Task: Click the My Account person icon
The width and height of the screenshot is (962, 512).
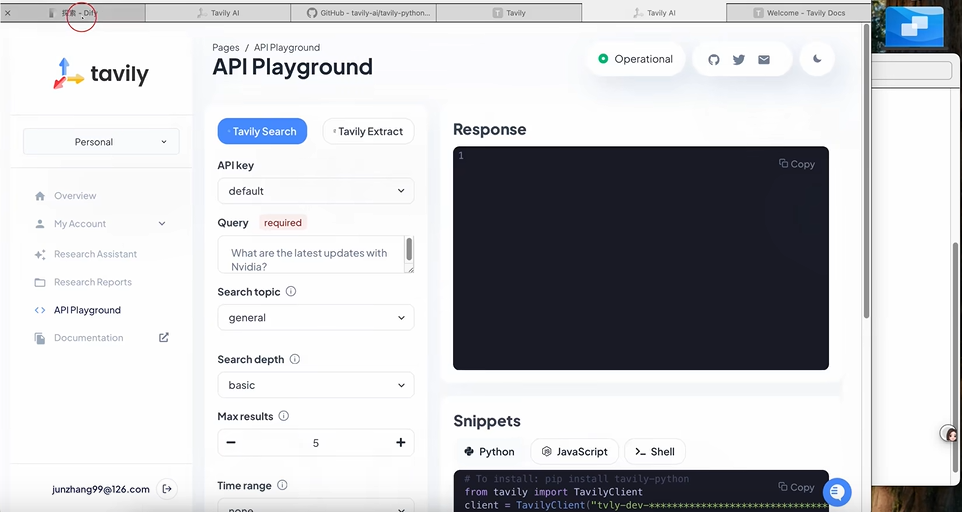Action: [40, 224]
